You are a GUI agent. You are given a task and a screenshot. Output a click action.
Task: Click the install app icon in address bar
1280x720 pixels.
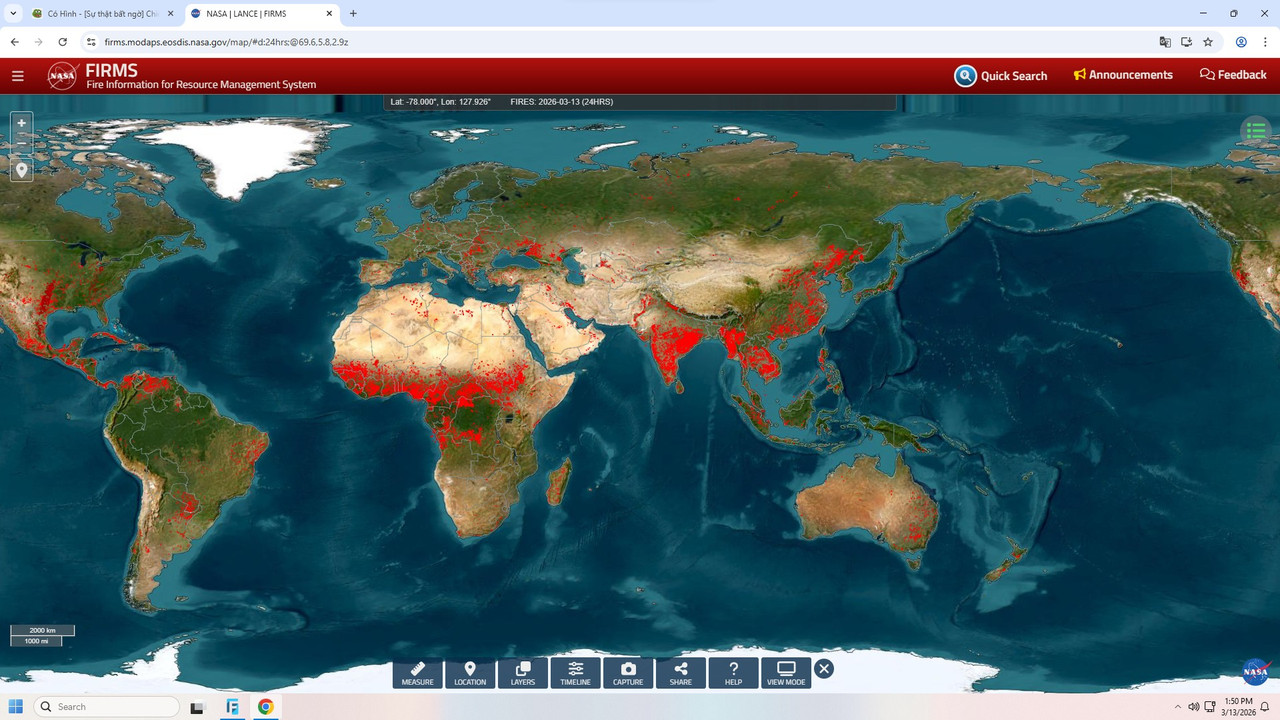pyautogui.click(x=1187, y=42)
